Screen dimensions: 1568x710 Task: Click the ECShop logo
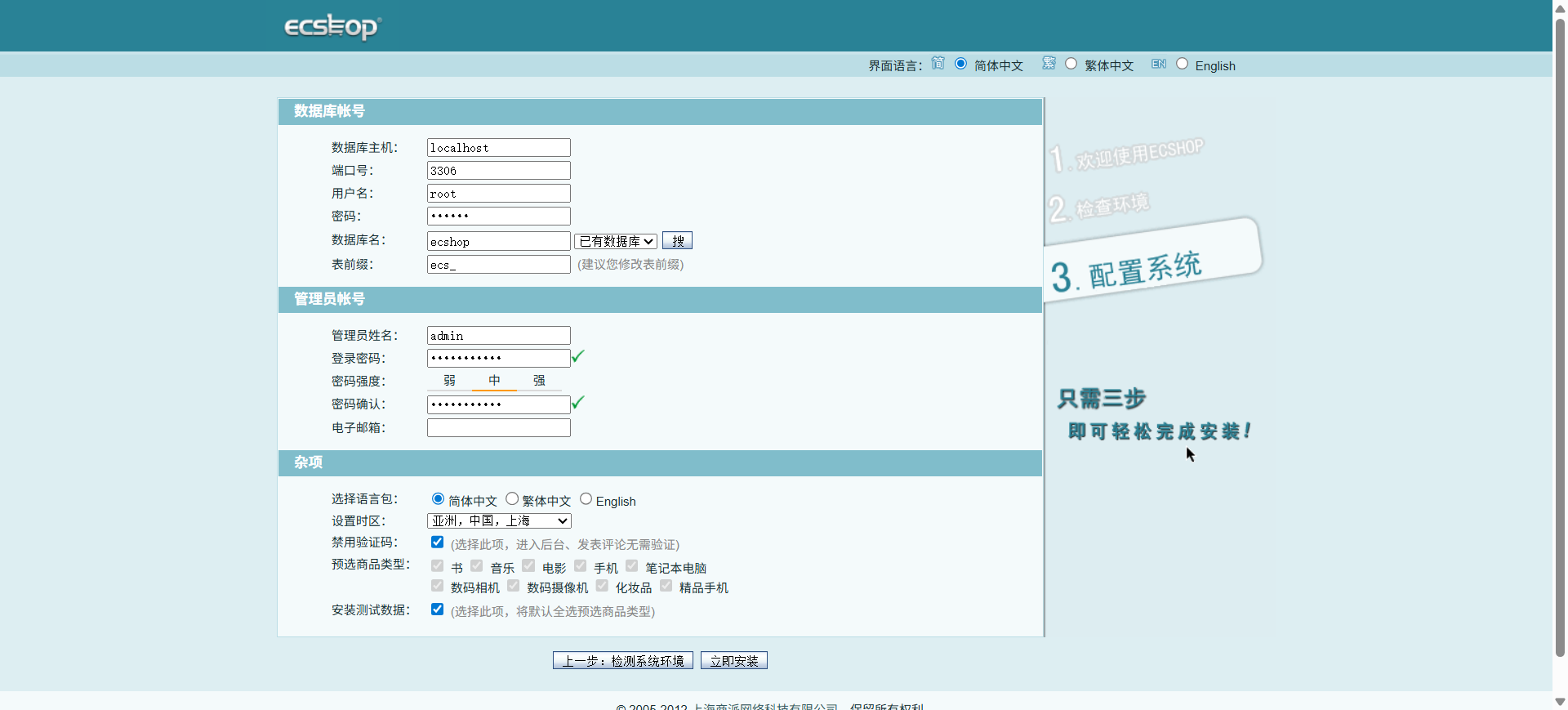pyautogui.click(x=332, y=26)
